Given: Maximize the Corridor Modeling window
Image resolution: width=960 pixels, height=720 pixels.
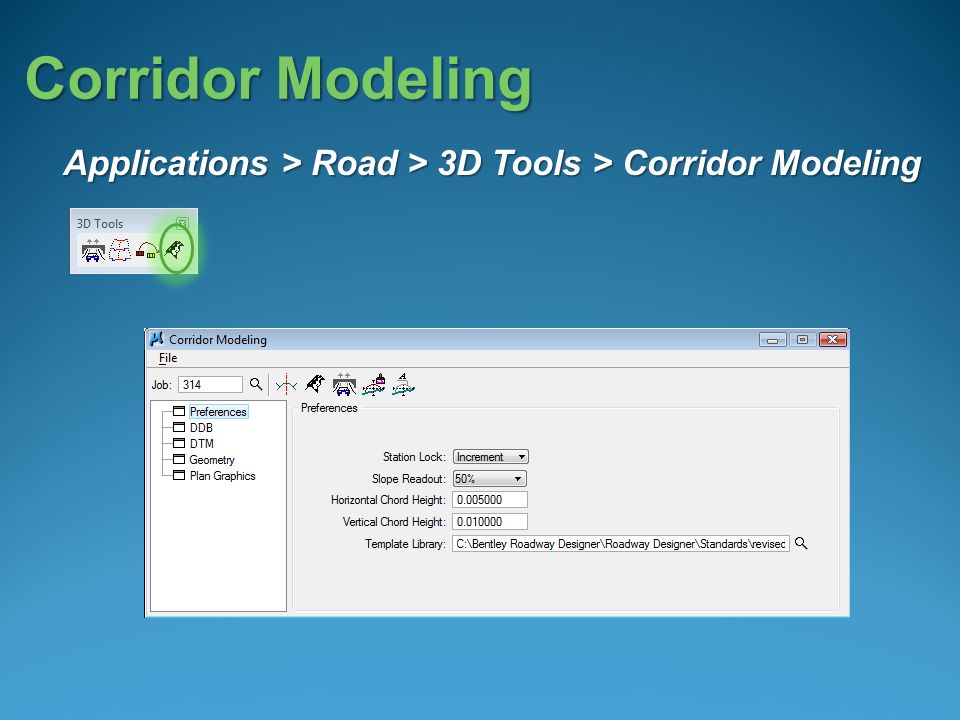Looking at the screenshot, I should [x=802, y=340].
